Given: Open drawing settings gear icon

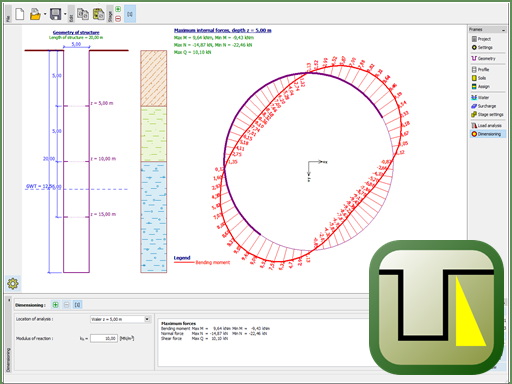Looking at the screenshot, I should click(x=13, y=284).
